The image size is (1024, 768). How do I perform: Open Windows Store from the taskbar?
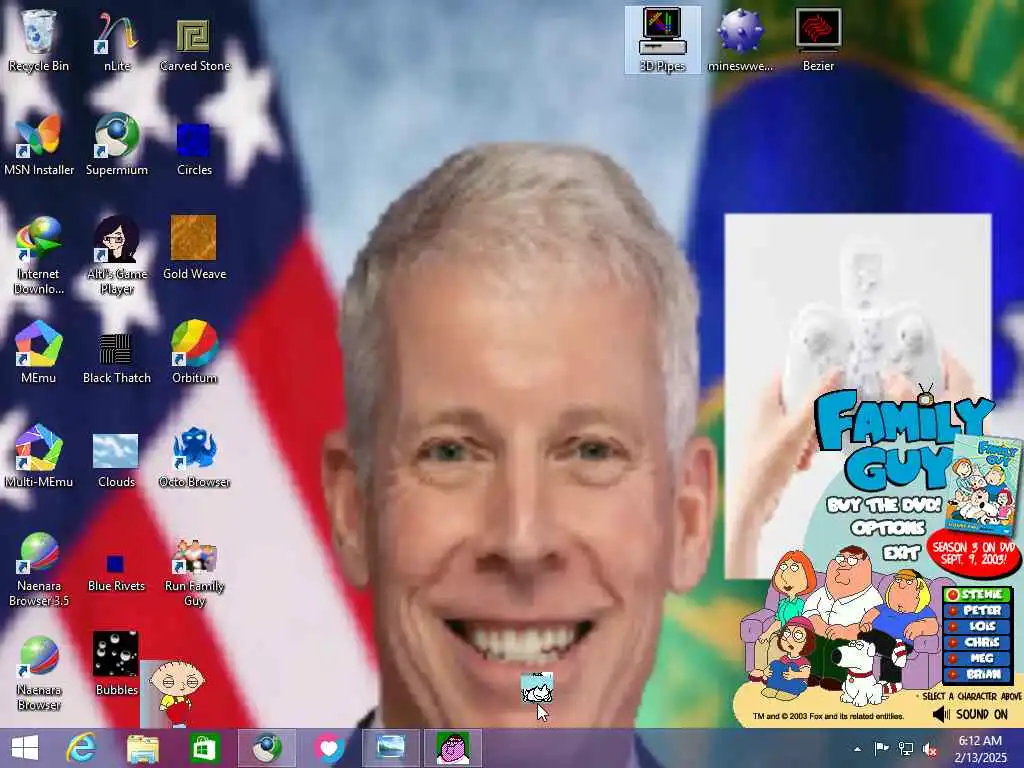(x=204, y=748)
